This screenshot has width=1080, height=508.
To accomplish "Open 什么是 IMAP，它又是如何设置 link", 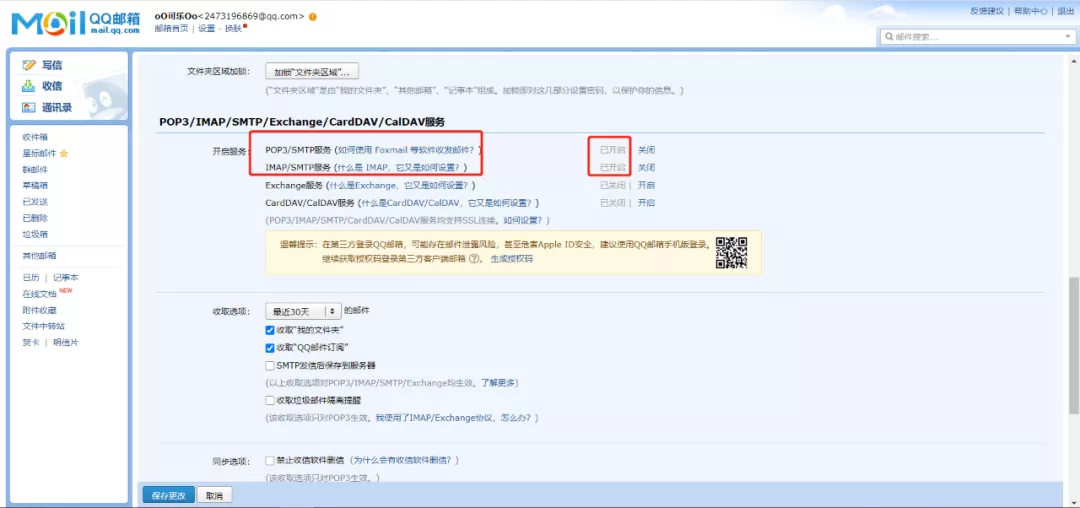I will [x=399, y=167].
